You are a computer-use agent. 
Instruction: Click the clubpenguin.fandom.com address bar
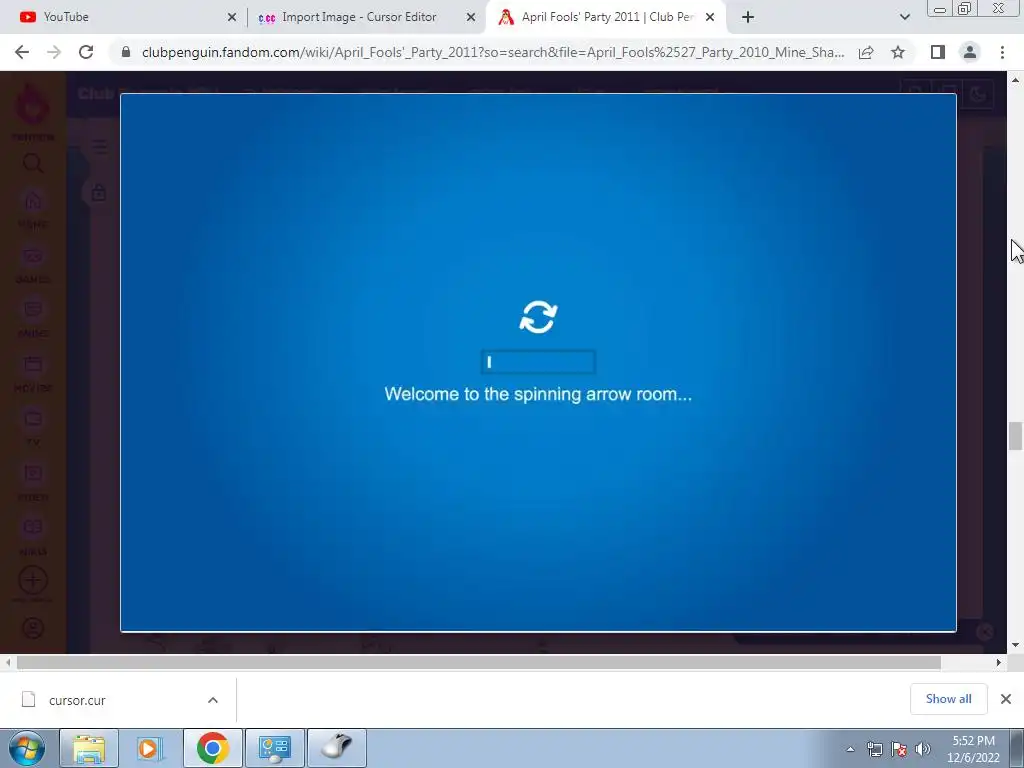pos(493,52)
